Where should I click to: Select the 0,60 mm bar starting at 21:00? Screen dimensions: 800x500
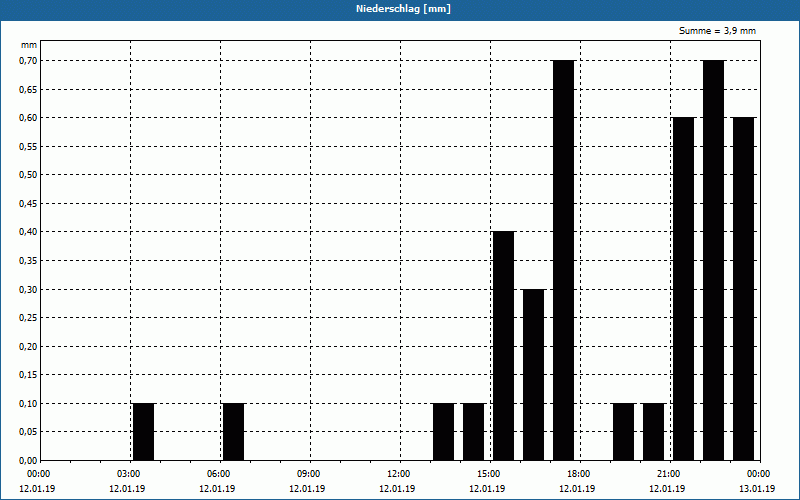click(x=684, y=289)
